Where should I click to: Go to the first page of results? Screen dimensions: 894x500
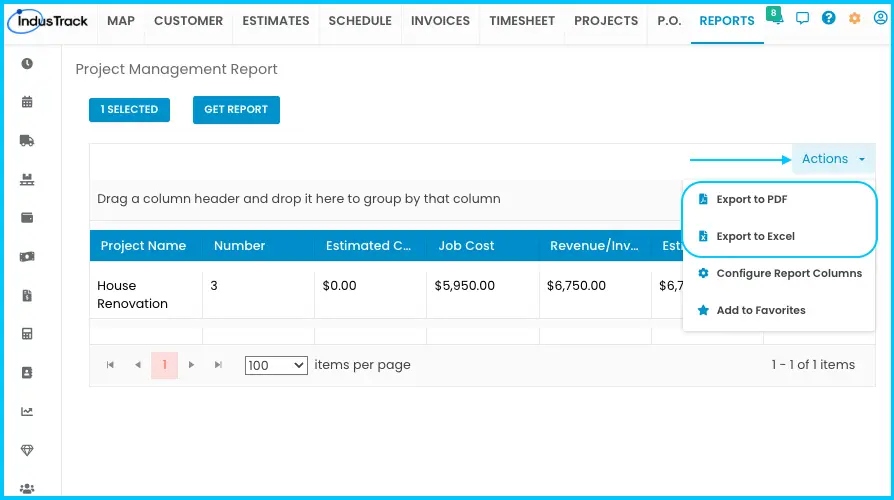(110, 365)
